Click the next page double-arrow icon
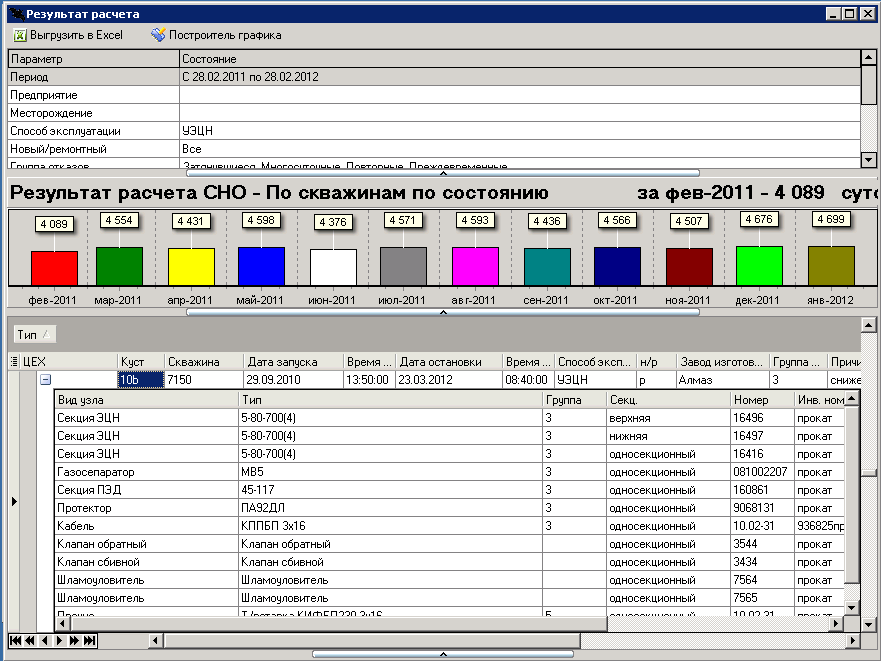Viewport: 881px width, 661px height. pos(74,640)
